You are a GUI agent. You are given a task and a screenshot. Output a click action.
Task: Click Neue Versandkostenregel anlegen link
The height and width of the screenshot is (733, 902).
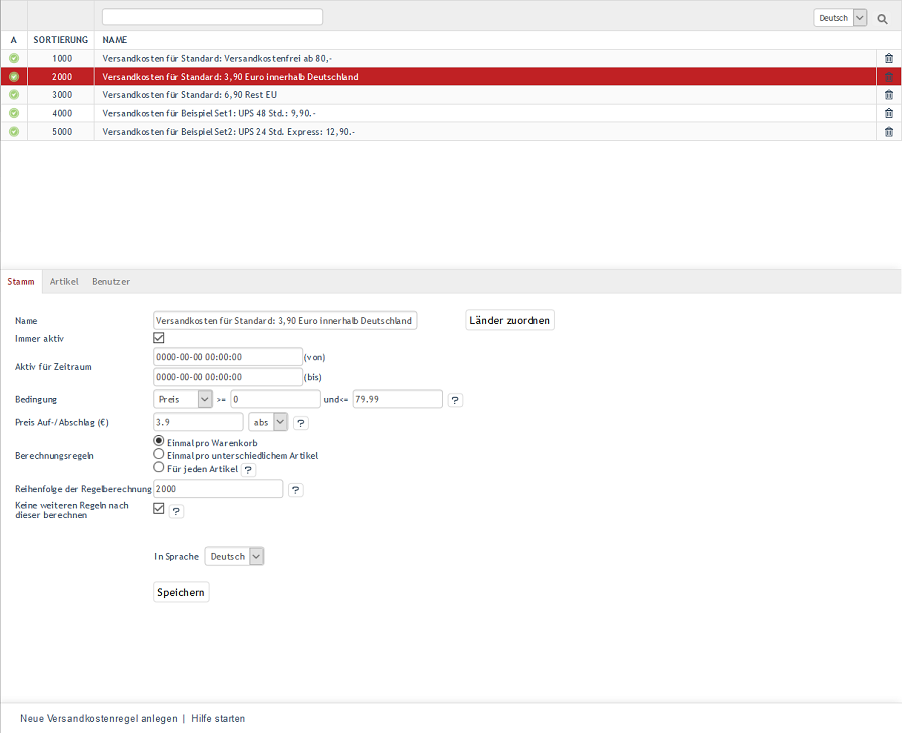(x=97, y=718)
